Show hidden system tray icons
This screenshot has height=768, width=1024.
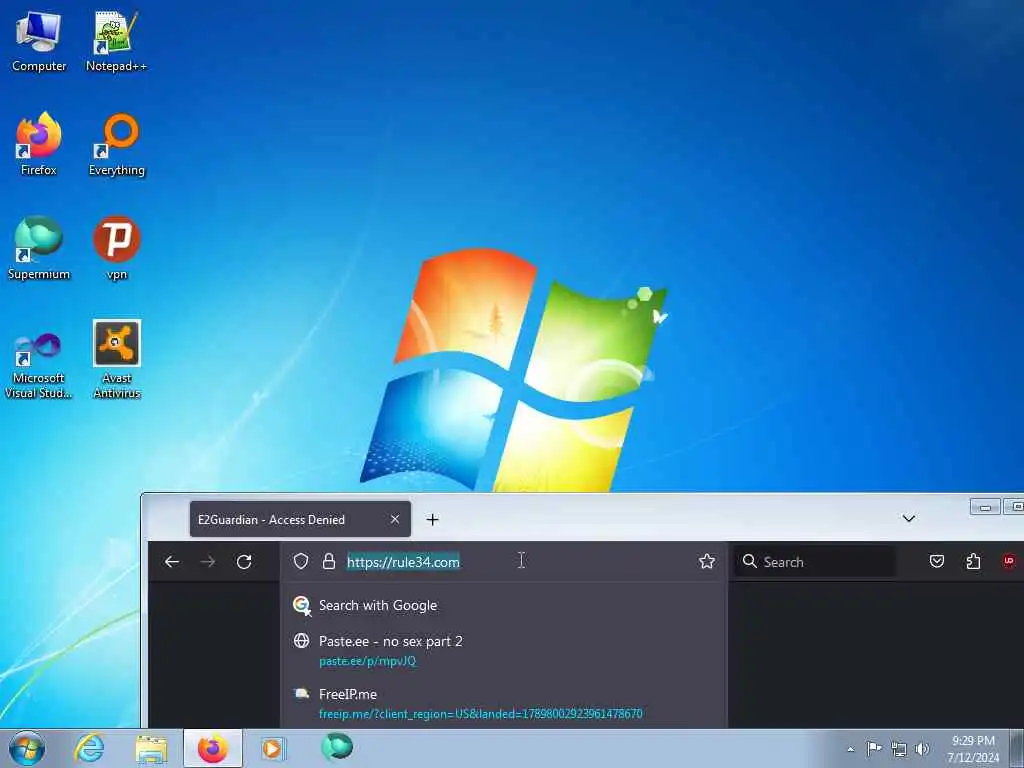(x=850, y=749)
